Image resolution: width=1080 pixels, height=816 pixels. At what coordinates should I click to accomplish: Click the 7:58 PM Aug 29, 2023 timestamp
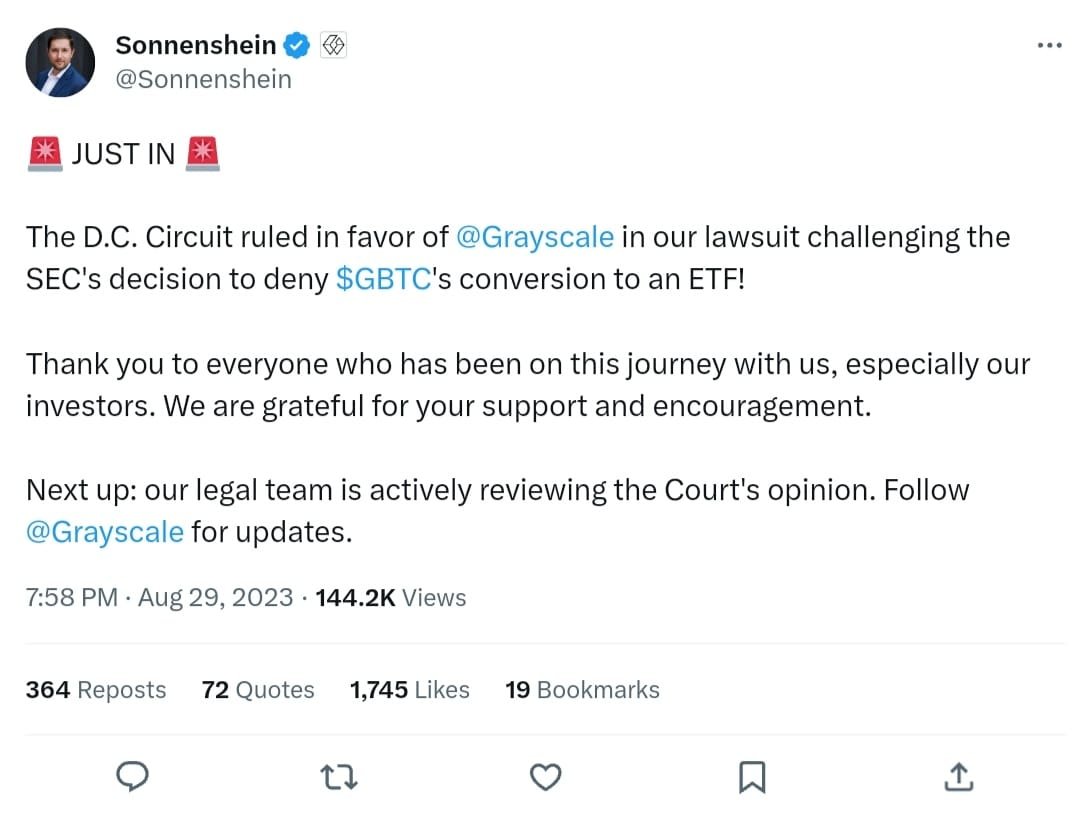coord(159,598)
